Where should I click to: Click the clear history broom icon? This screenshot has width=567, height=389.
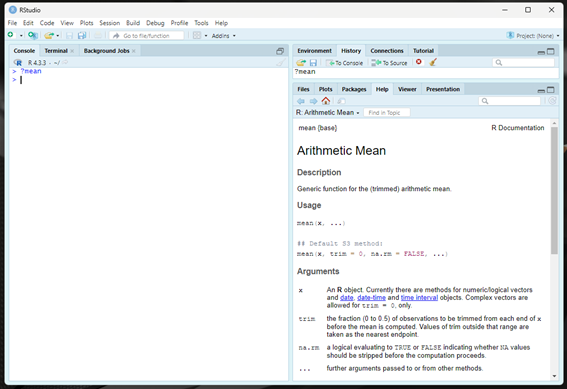(x=433, y=62)
